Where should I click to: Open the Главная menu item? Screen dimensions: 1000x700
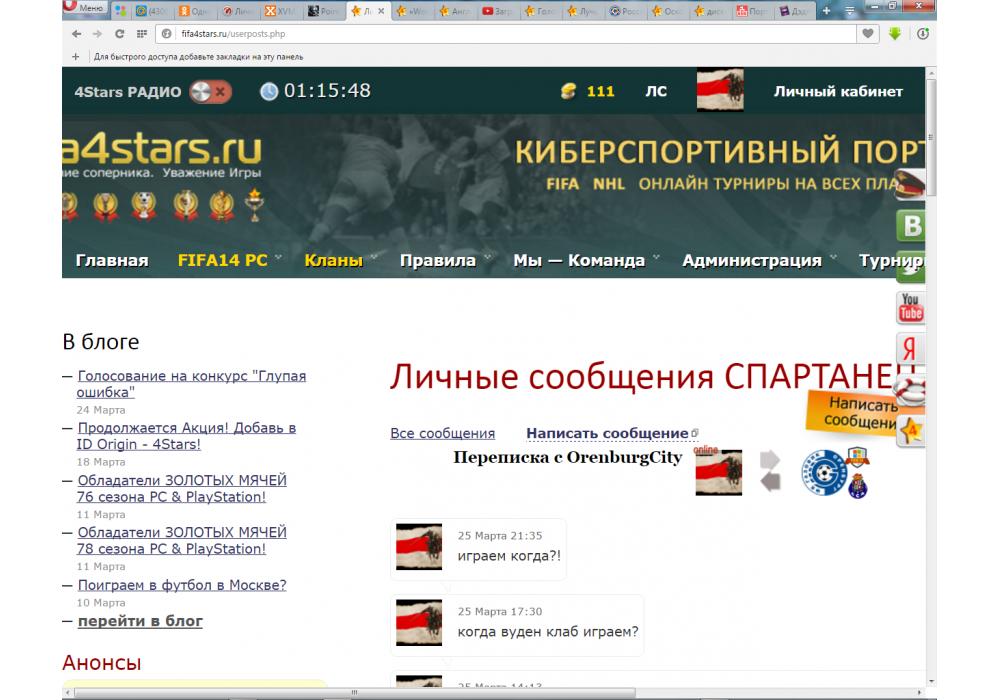(112, 260)
